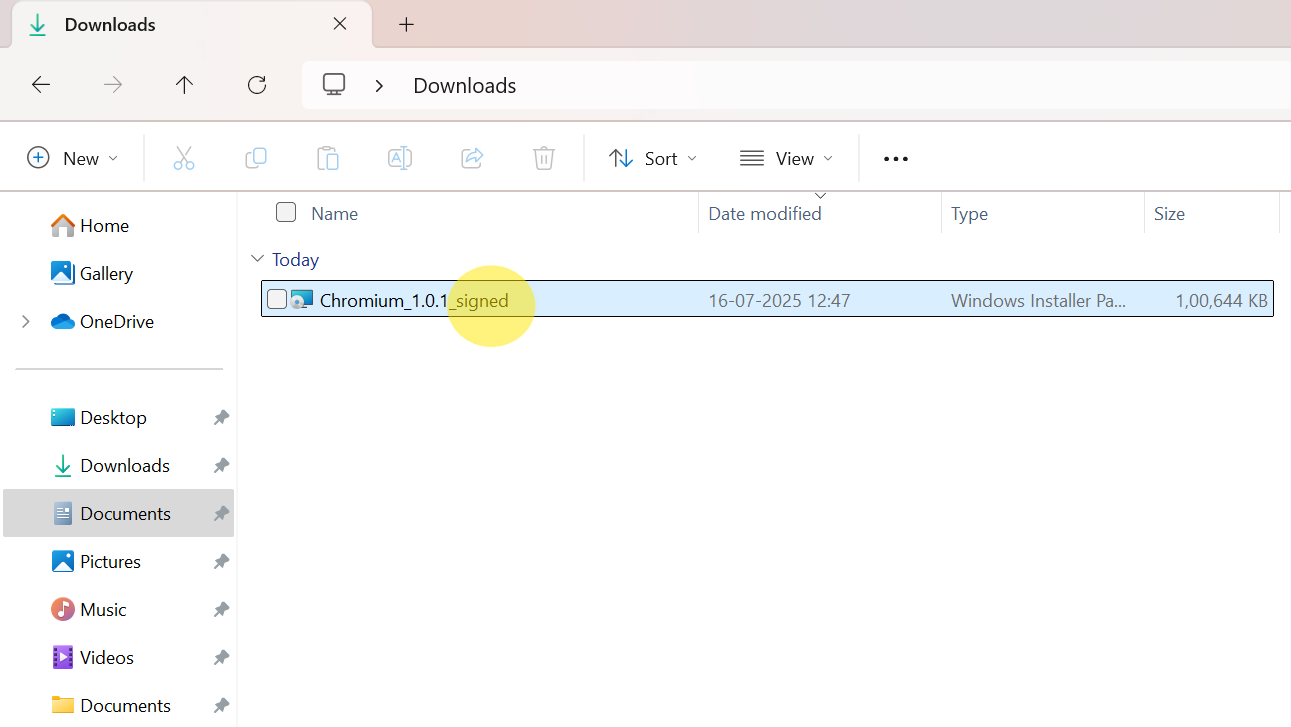The width and height of the screenshot is (1291, 727).
Task: Open the See more three-dots menu
Action: point(896,158)
